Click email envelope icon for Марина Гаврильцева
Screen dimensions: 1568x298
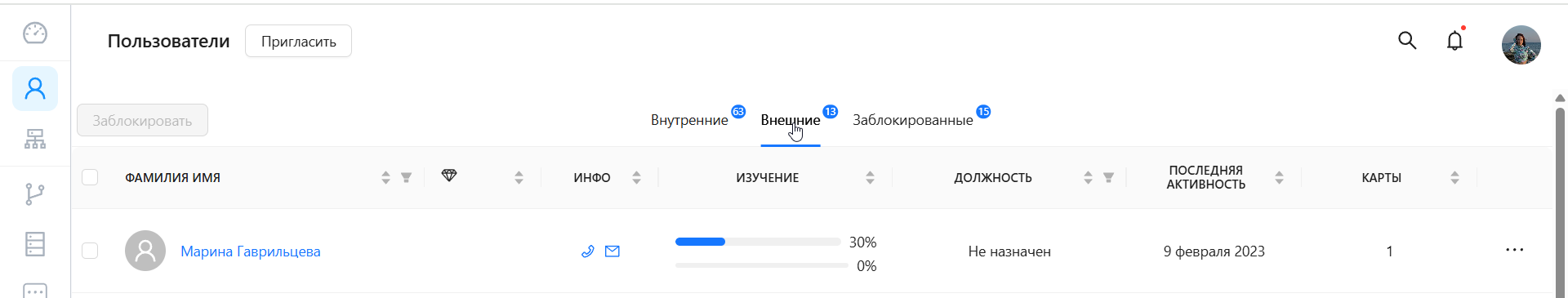pos(612,251)
